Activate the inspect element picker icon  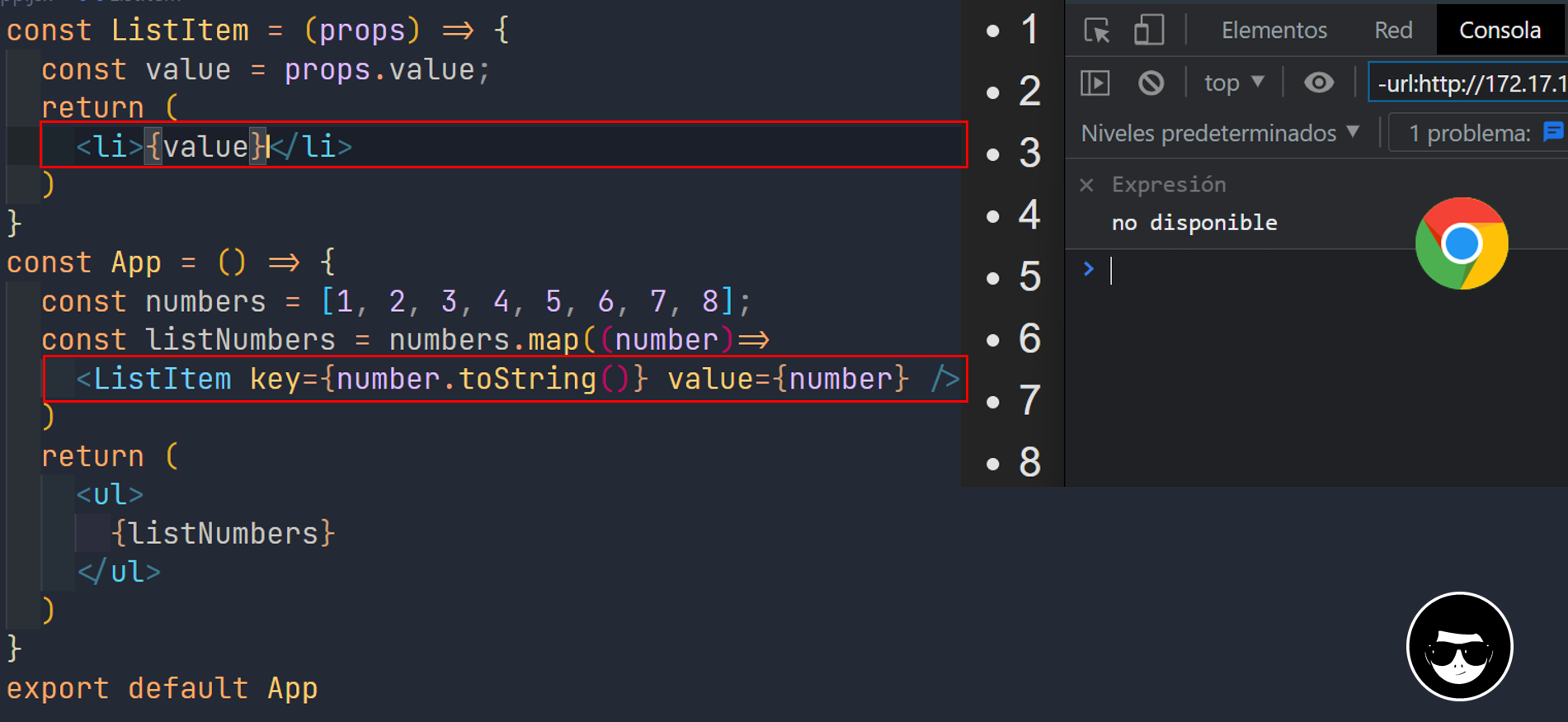click(1097, 31)
